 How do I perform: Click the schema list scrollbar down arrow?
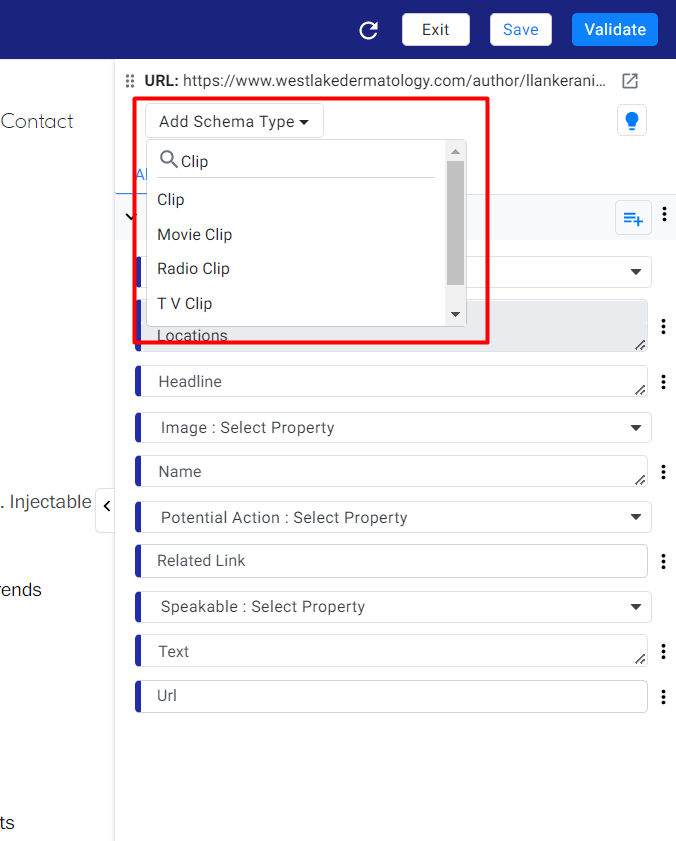pyautogui.click(x=455, y=314)
